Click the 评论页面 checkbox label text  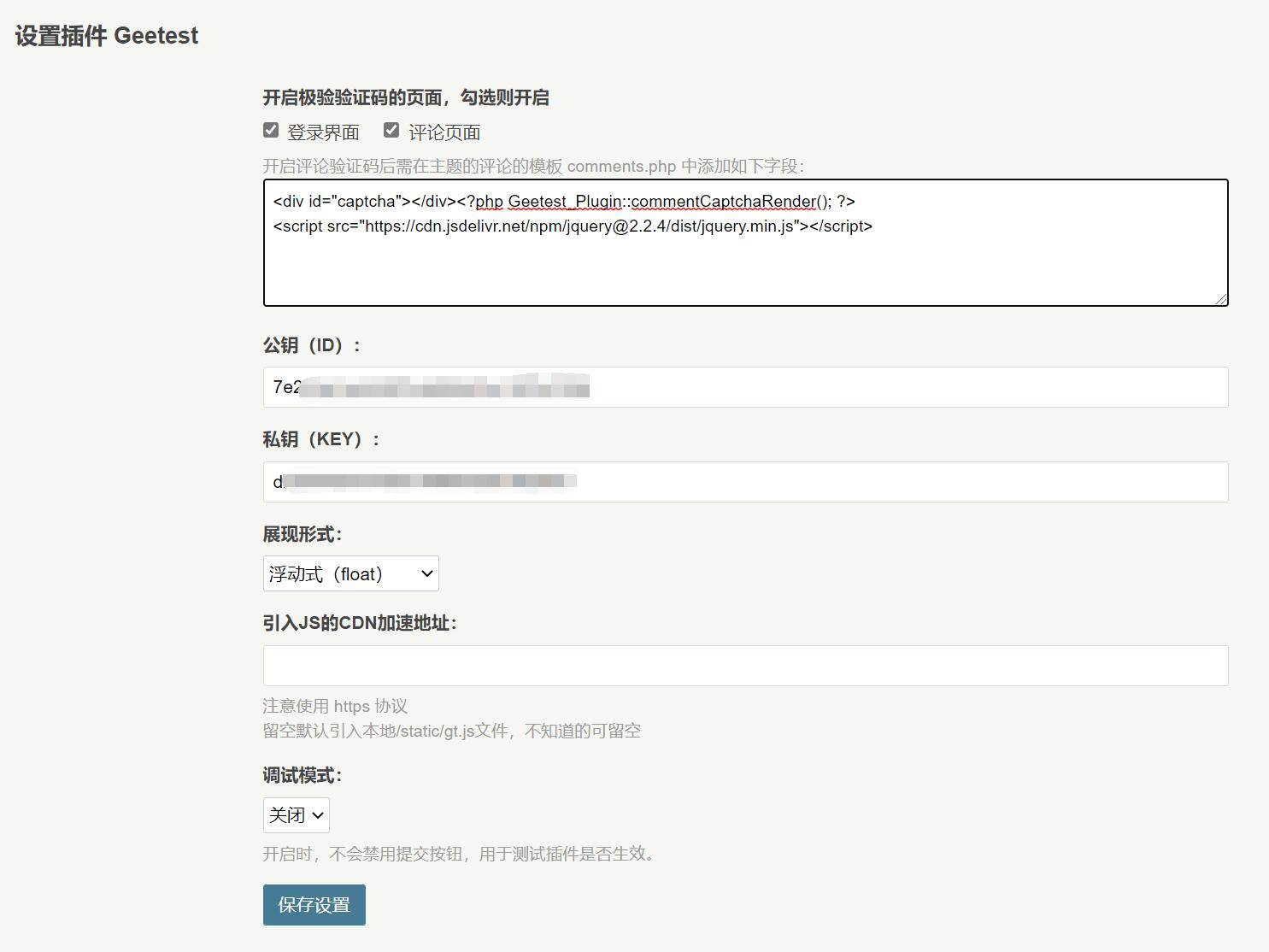tap(444, 132)
